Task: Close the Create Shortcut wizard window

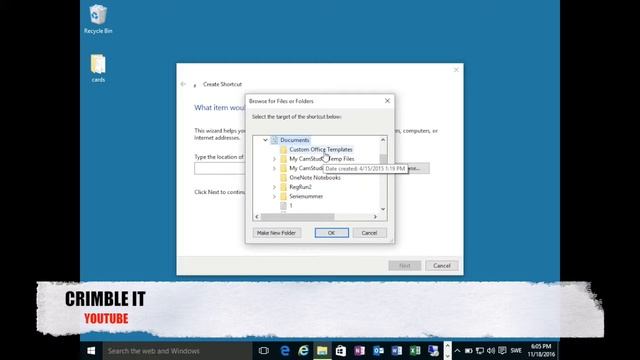Action: (x=456, y=70)
